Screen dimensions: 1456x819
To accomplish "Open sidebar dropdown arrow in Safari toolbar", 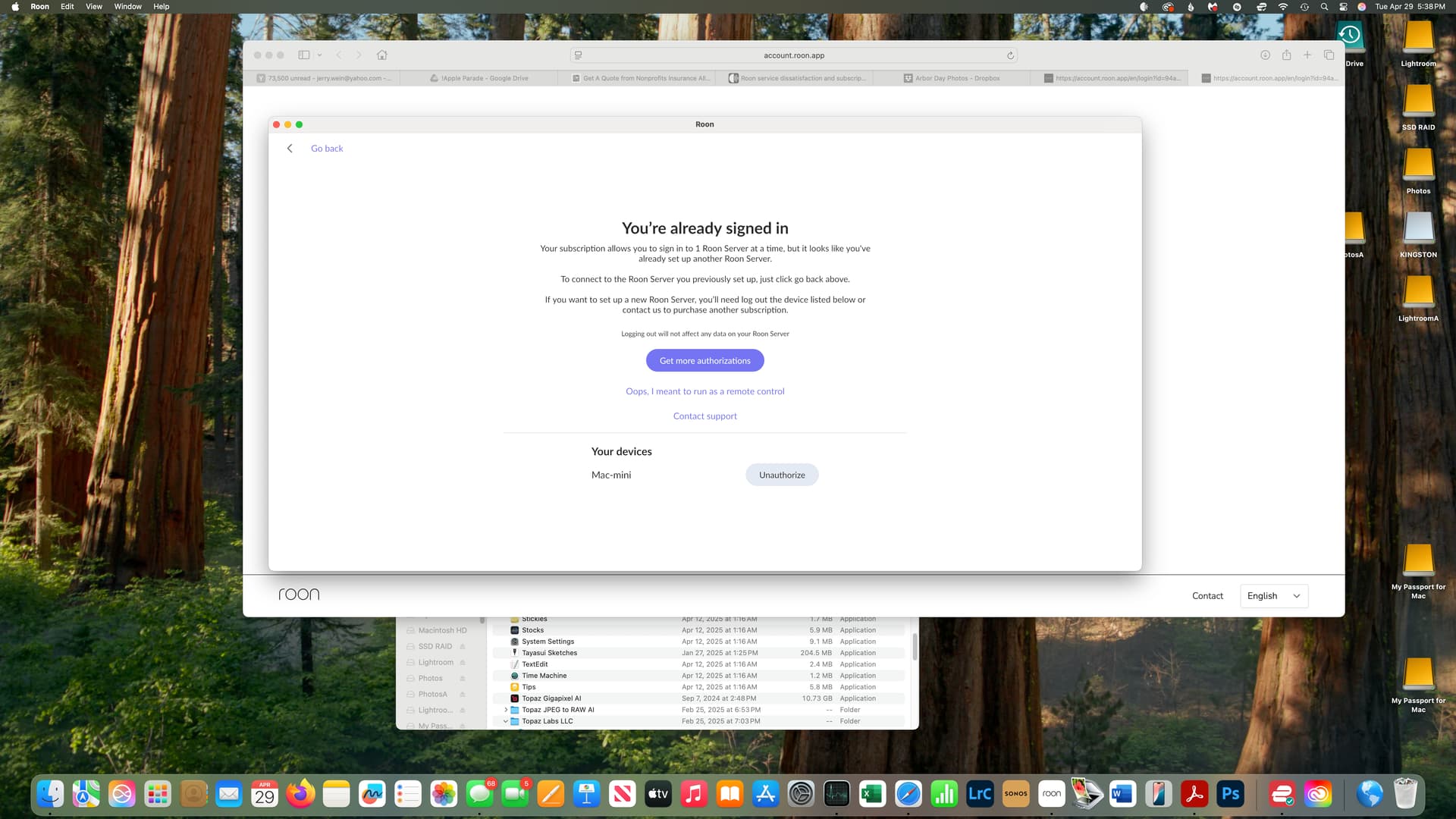I will coord(319,55).
